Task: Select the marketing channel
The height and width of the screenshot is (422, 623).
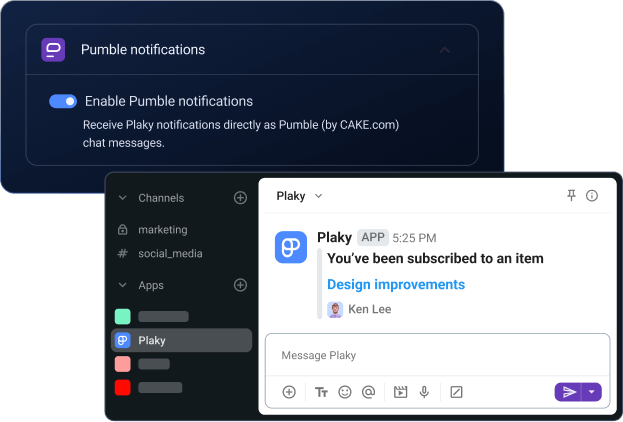Action: coord(162,229)
